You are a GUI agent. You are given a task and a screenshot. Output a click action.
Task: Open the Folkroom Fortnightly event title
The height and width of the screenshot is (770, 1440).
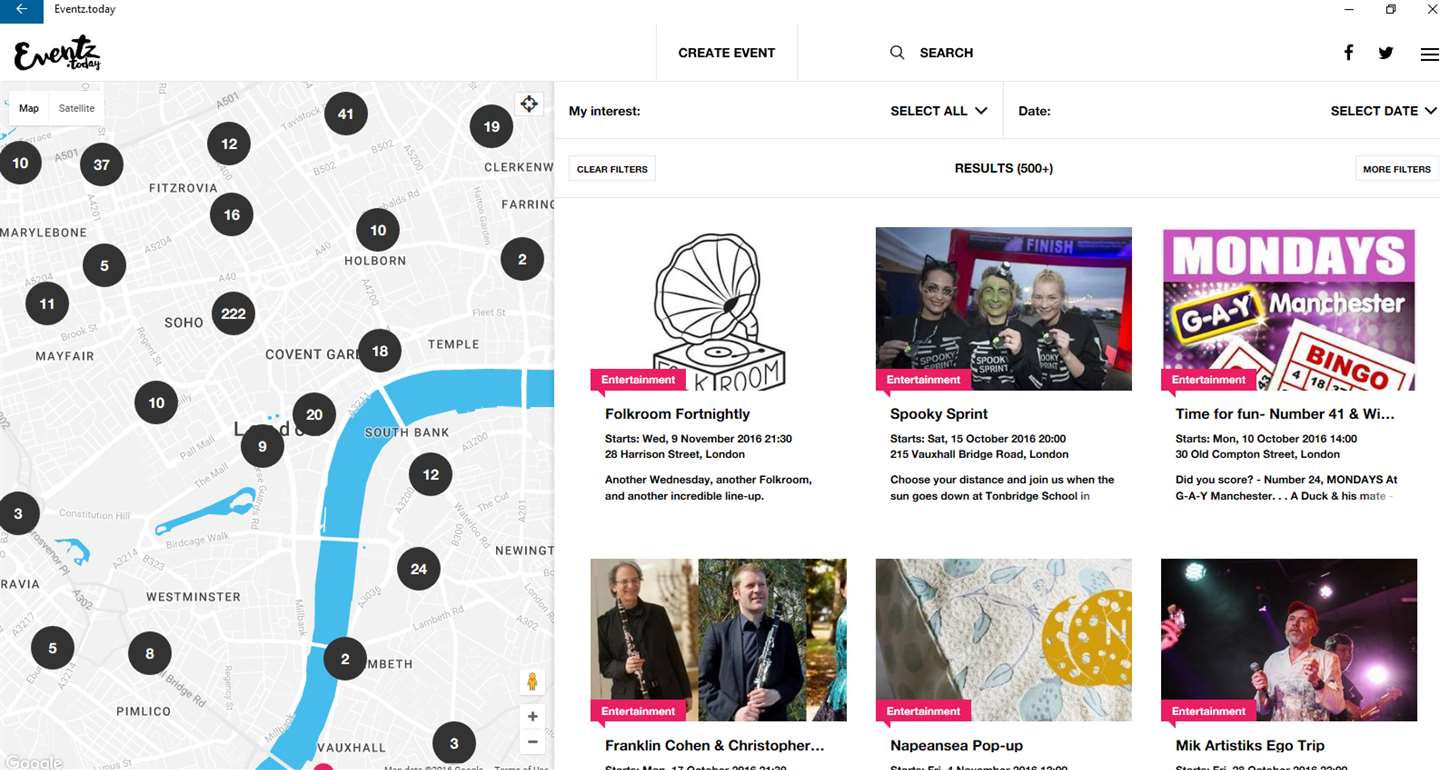click(677, 413)
